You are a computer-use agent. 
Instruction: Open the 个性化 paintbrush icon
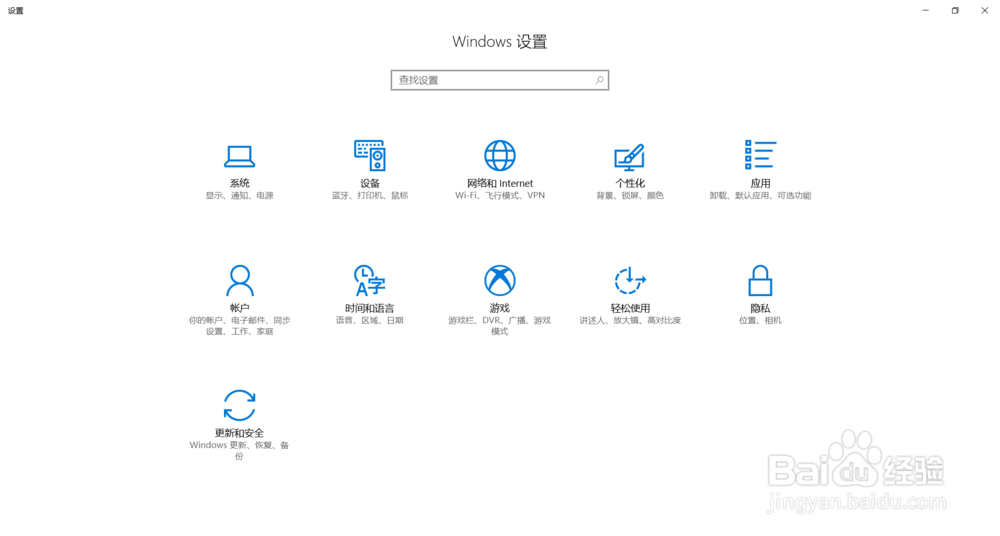point(629,156)
